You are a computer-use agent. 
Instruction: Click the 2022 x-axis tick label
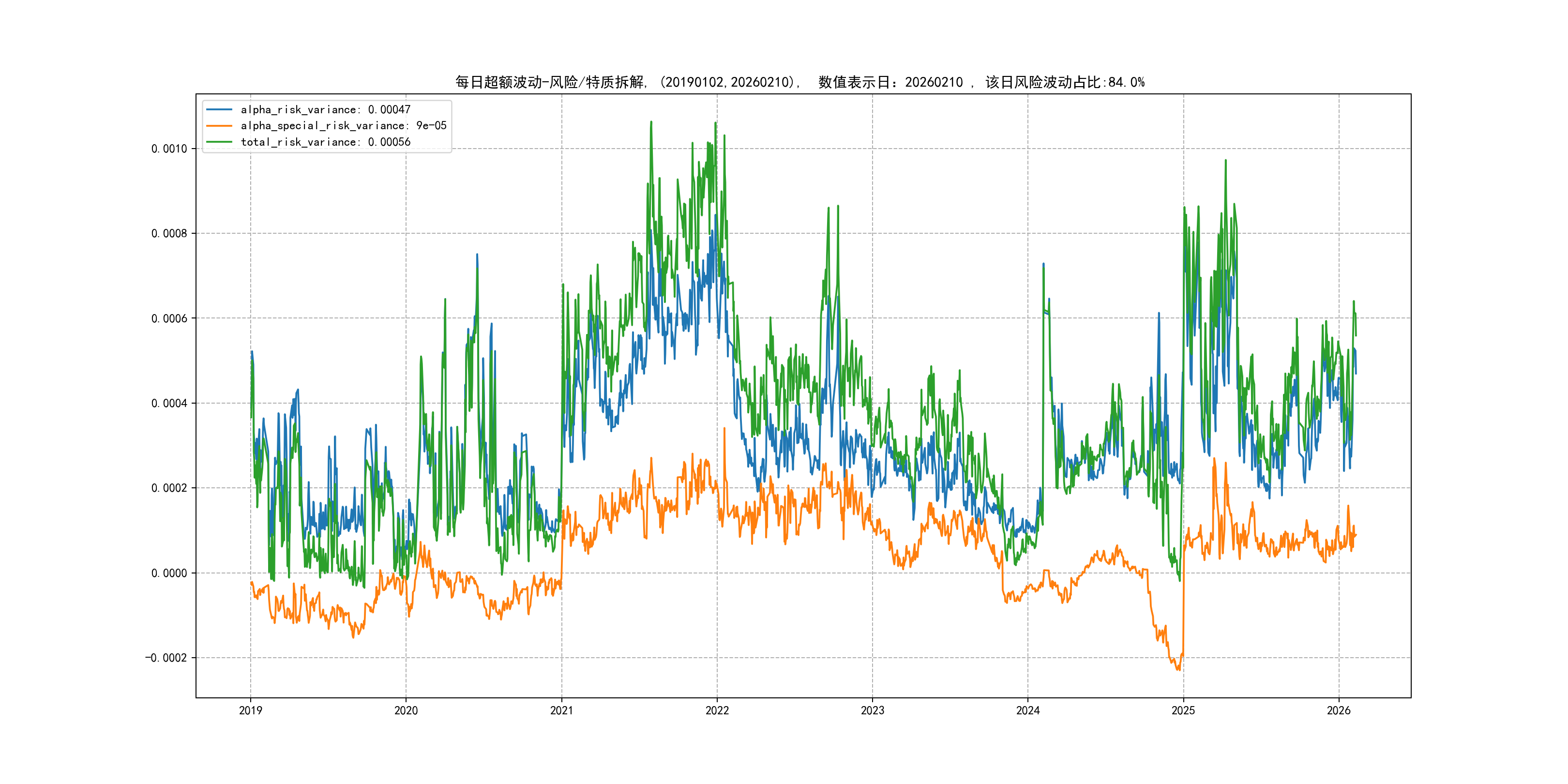pos(717,710)
